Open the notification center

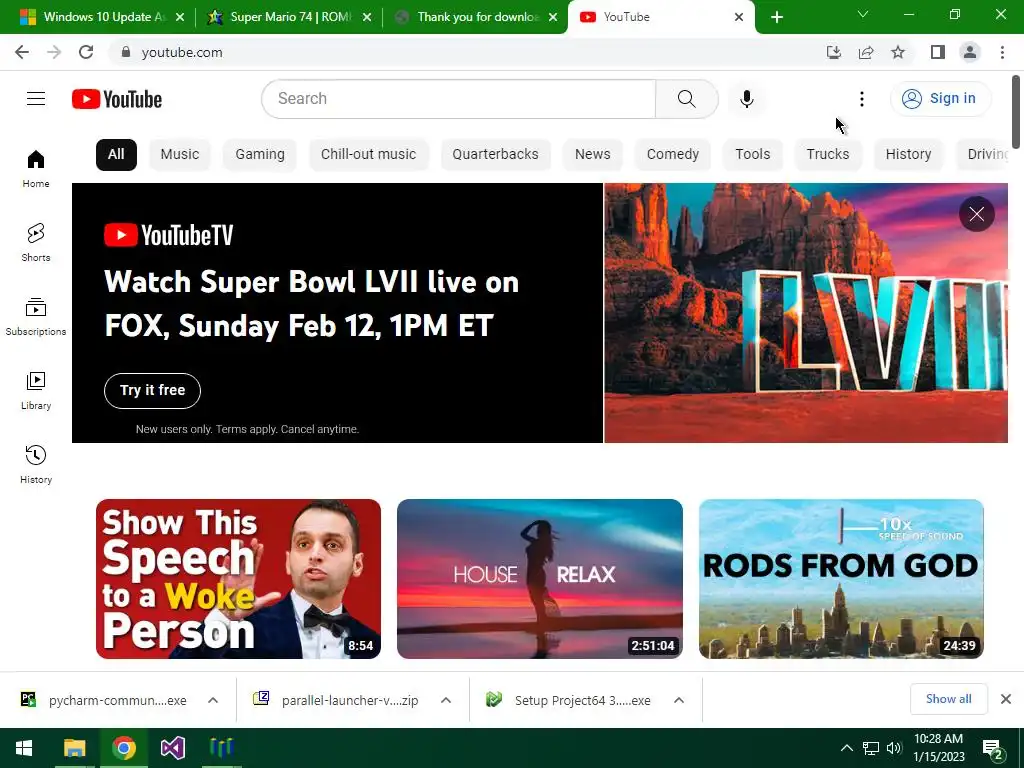(x=993, y=749)
